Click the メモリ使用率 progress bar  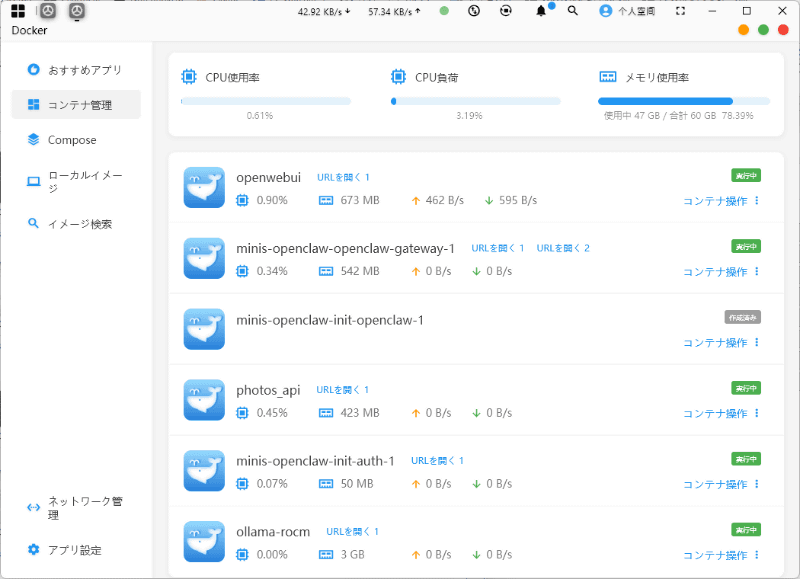(684, 101)
